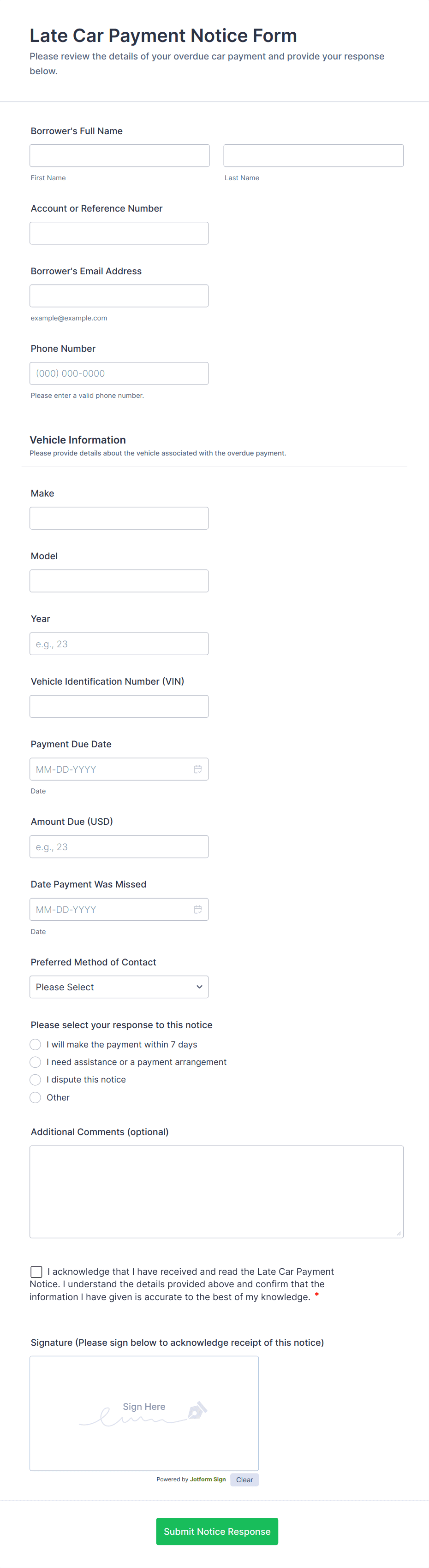
Task: Select the "Other" response option
Action: (36, 1097)
